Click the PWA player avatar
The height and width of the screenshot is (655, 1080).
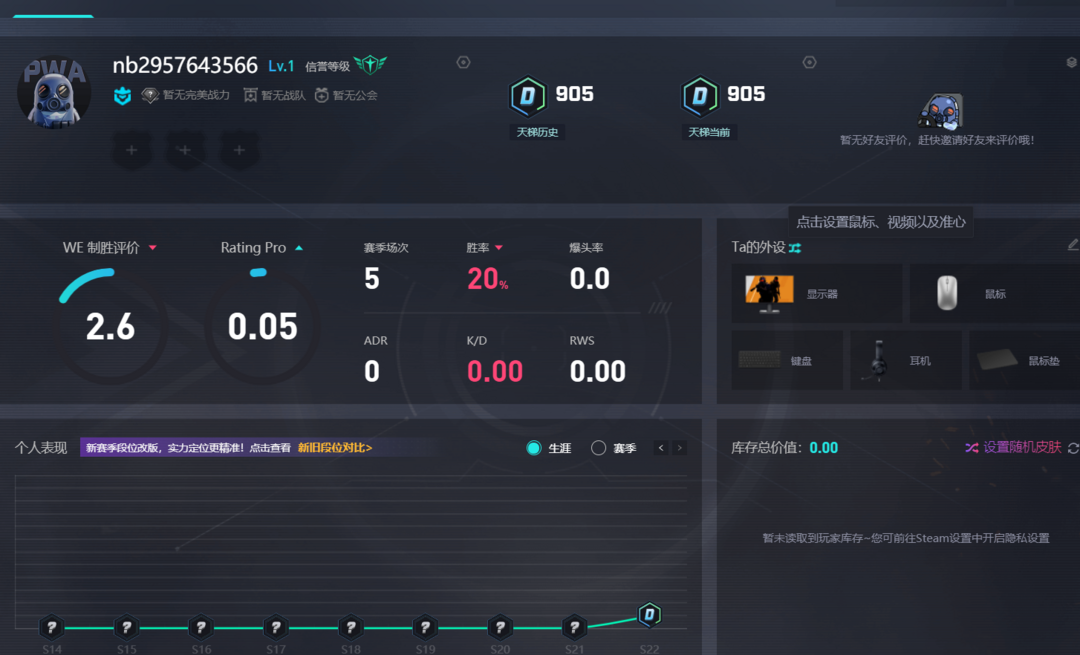[x=54, y=91]
